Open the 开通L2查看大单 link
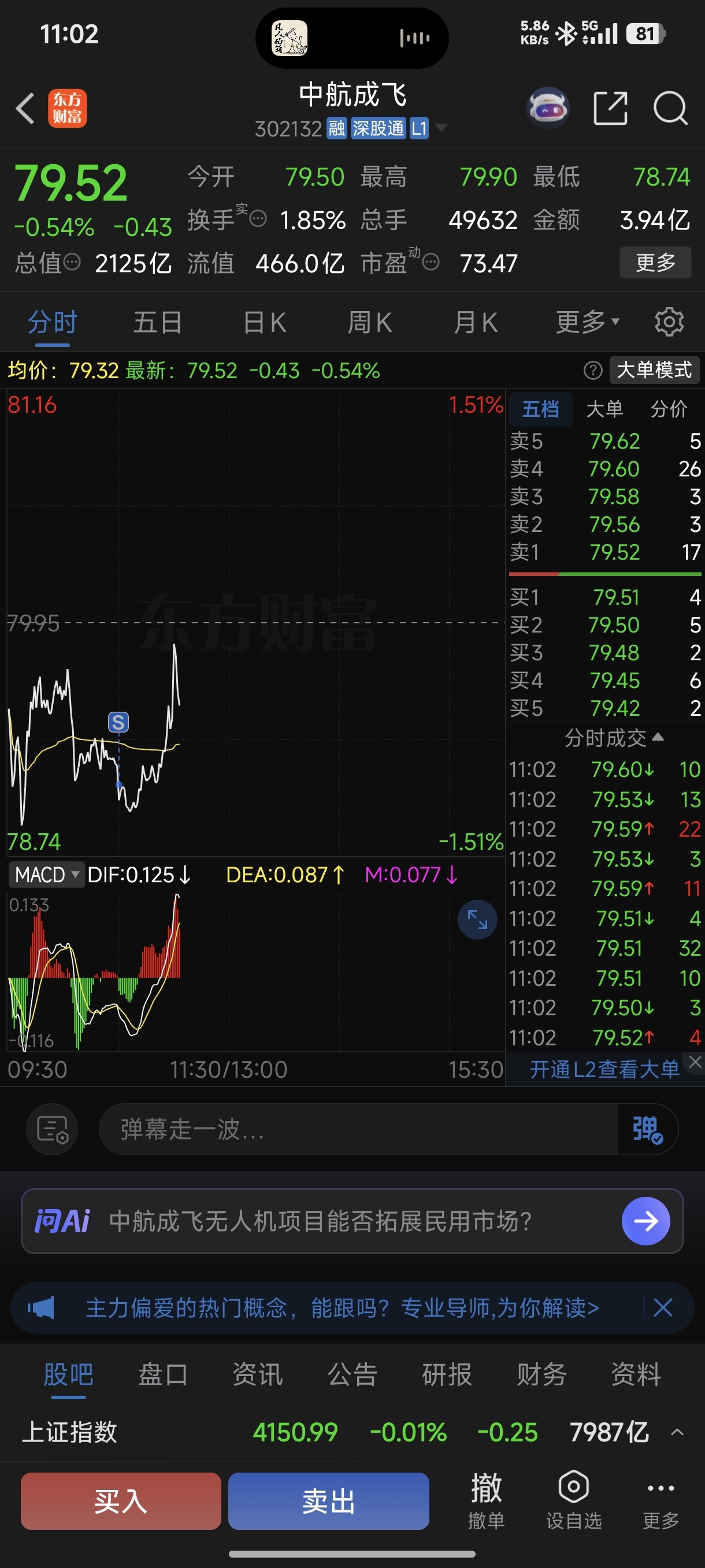Viewport: 705px width, 1568px height. coord(603,1069)
